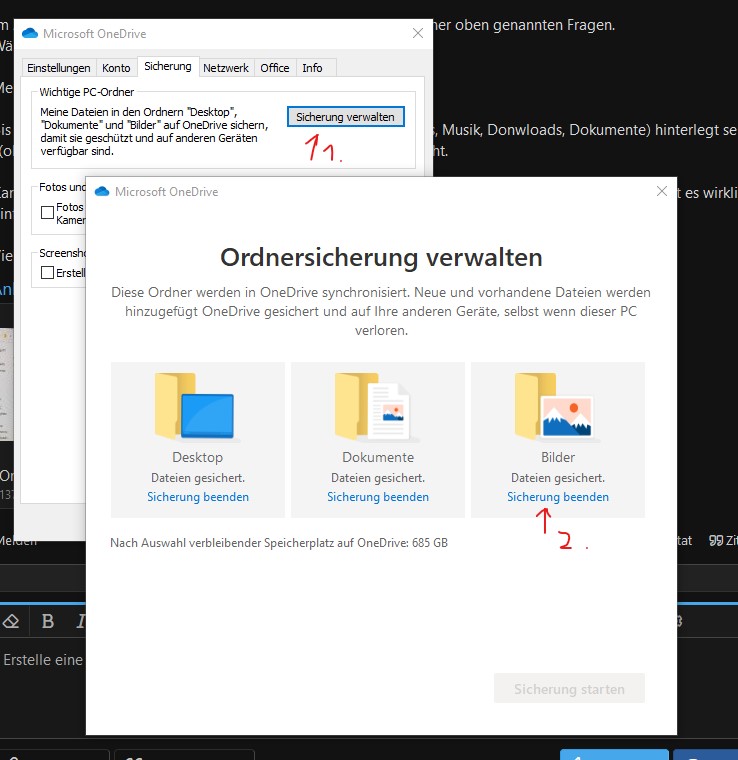This screenshot has height=760, width=738.
Task: Click 'Dateien gesichert.' under Desktop
Action: point(198,478)
